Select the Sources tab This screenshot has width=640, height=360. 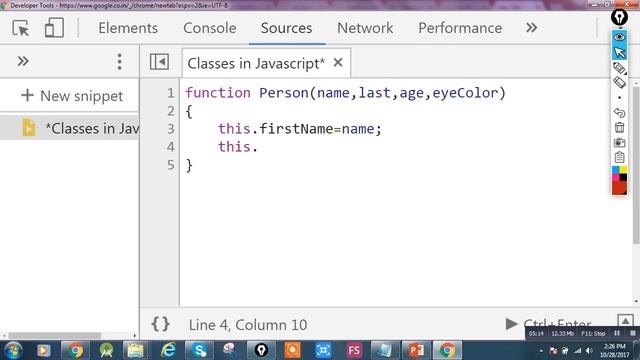pos(286,28)
